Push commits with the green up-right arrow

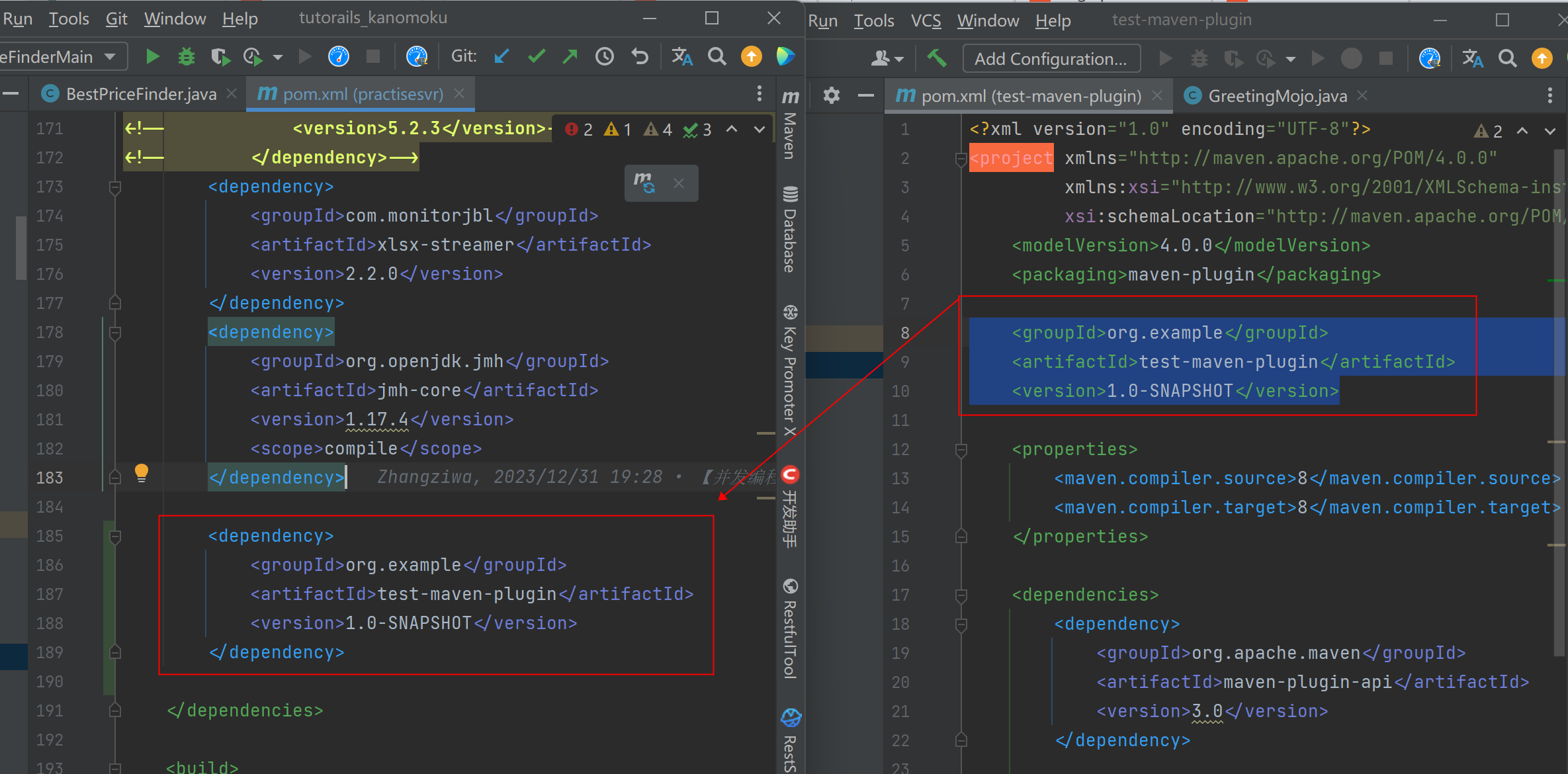(x=570, y=57)
